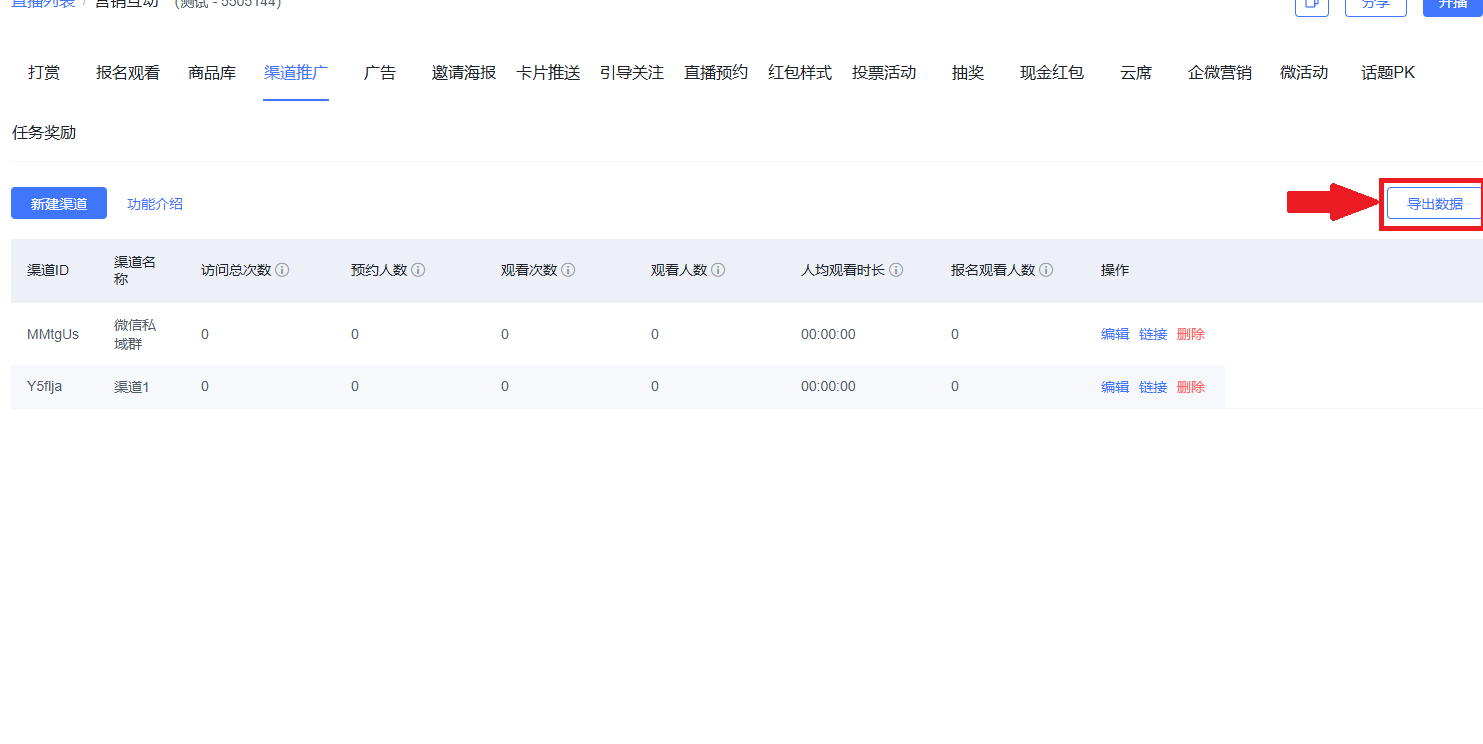Image resolution: width=1483 pixels, height=744 pixels.
Task: Click 00:00:00 in the Y5flja row
Action: click(x=828, y=387)
